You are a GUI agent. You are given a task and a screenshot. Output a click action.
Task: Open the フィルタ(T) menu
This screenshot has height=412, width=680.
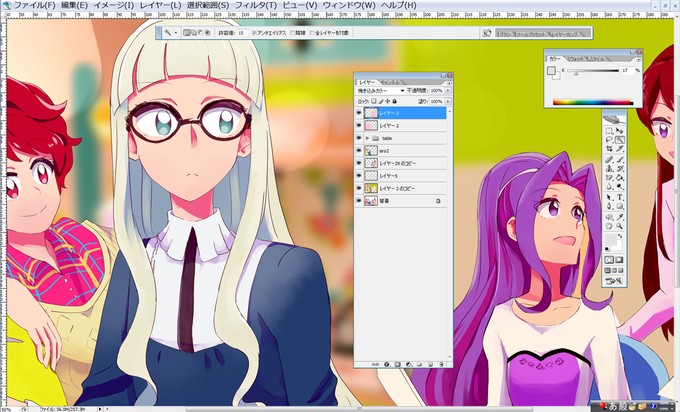pos(255,6)
